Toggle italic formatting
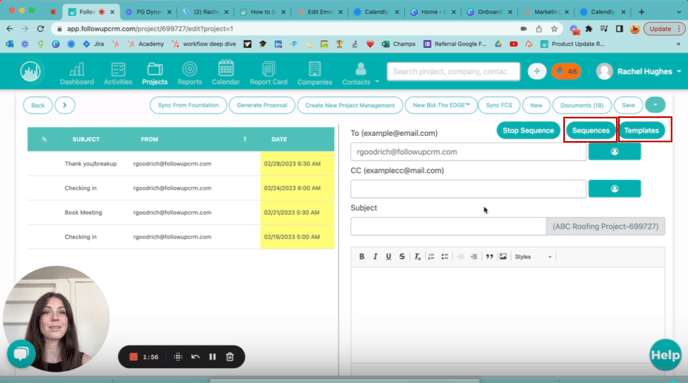The width and height of the screenshot is (688, 383). point(375,257)
